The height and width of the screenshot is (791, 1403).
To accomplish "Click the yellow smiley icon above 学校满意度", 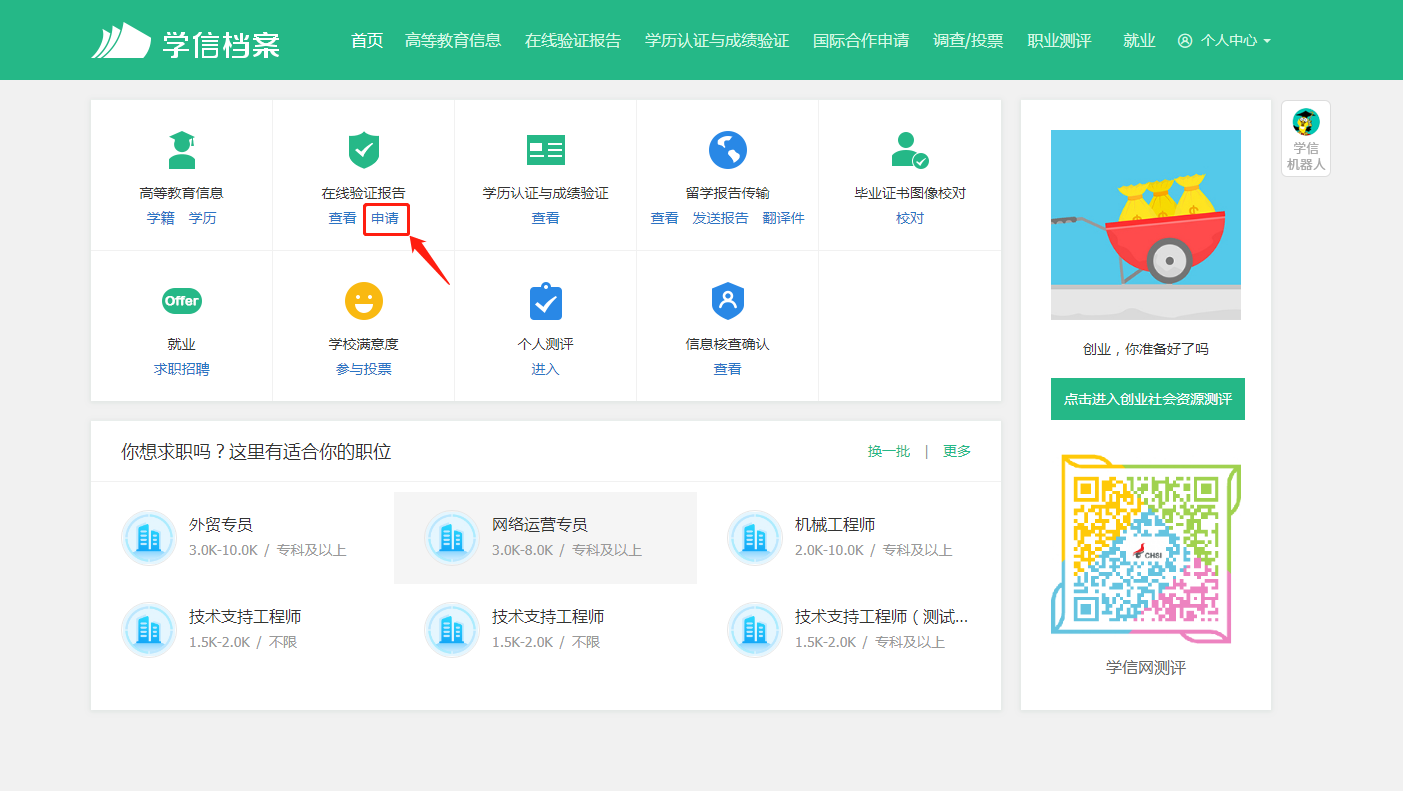I will (x=363, y=301).
